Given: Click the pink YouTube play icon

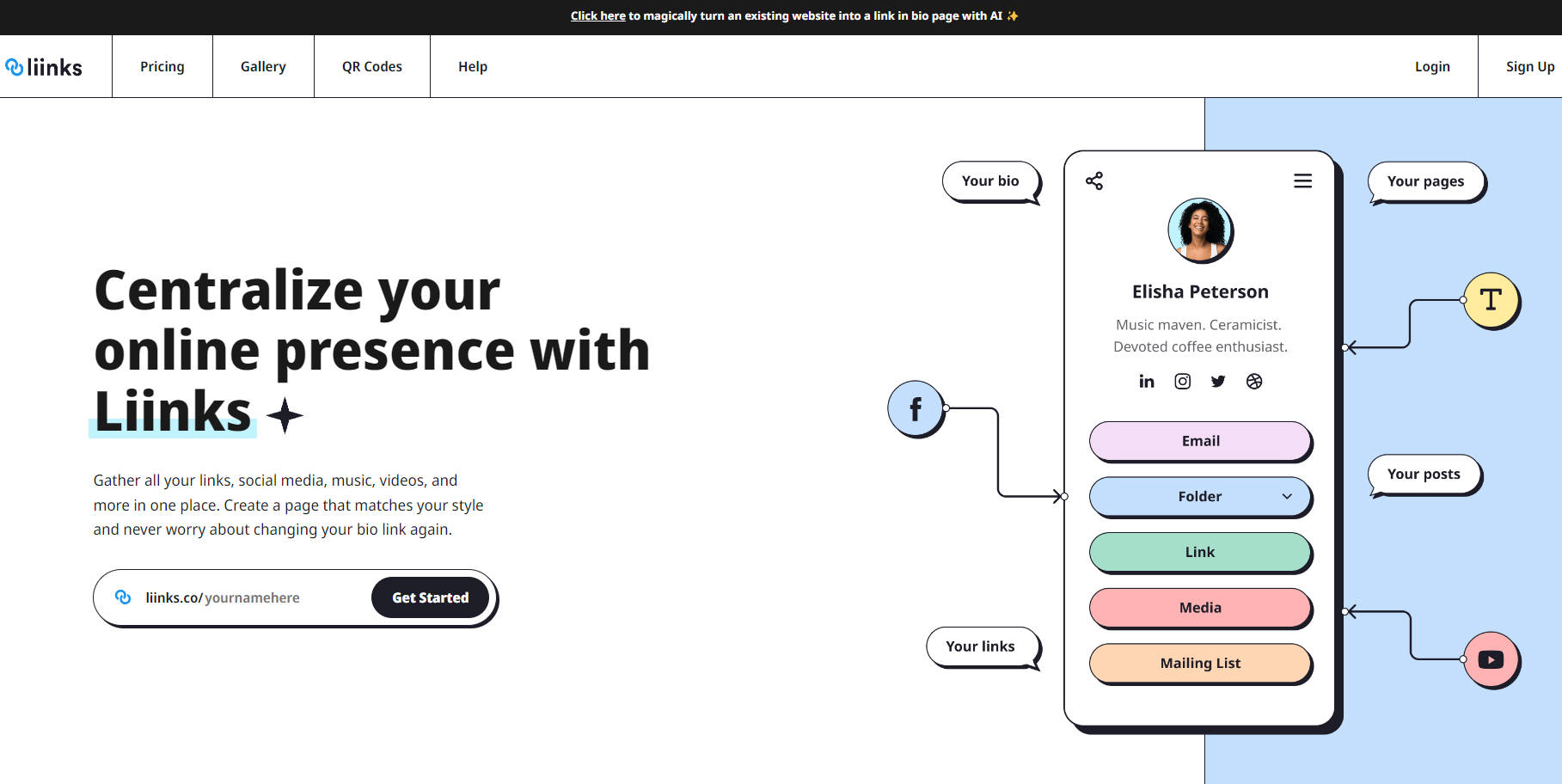Looking at the screenshot, I should coord(1491,659).
